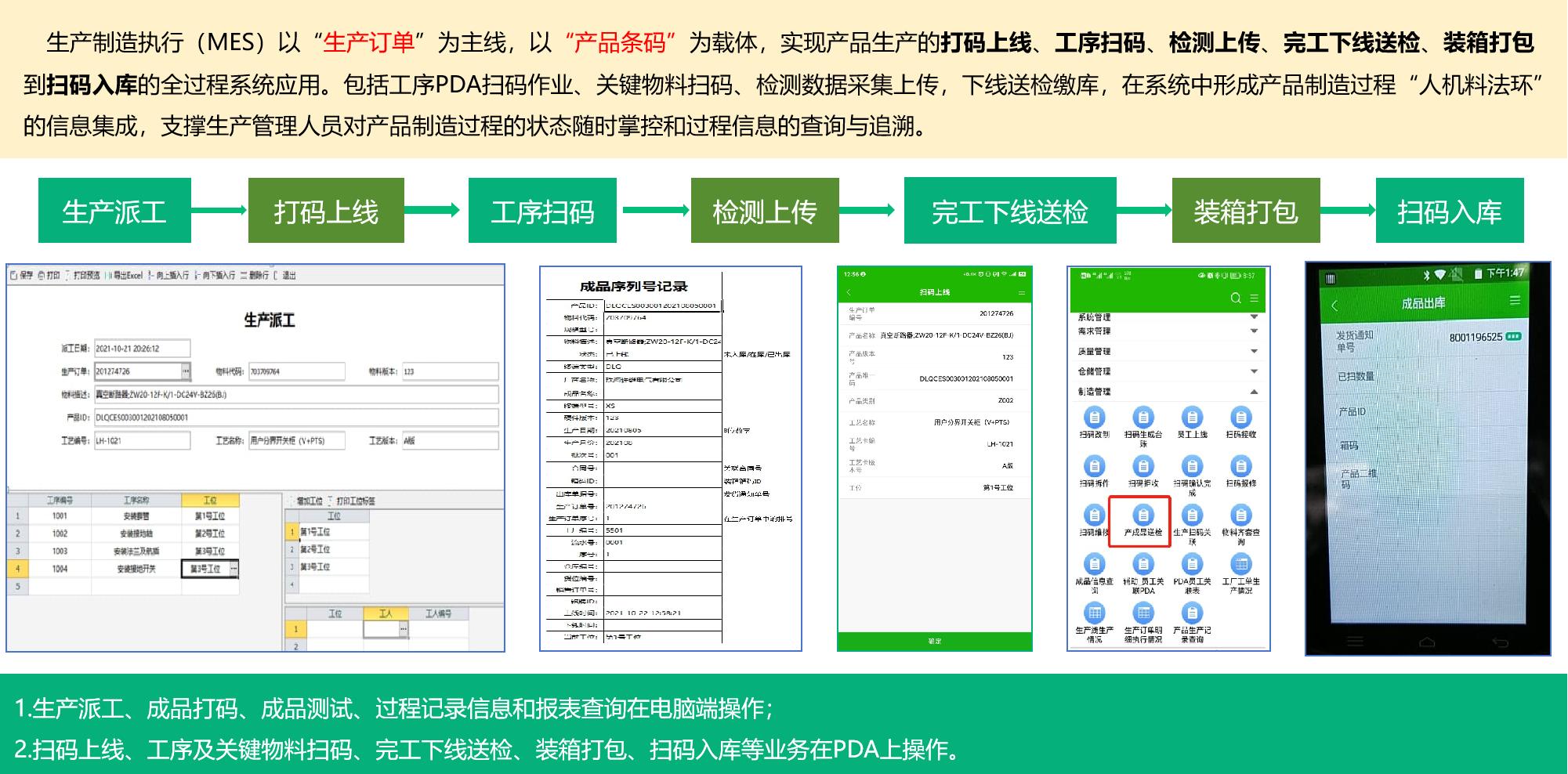Click 退出 in the toolbar

(x=286, y=276)
